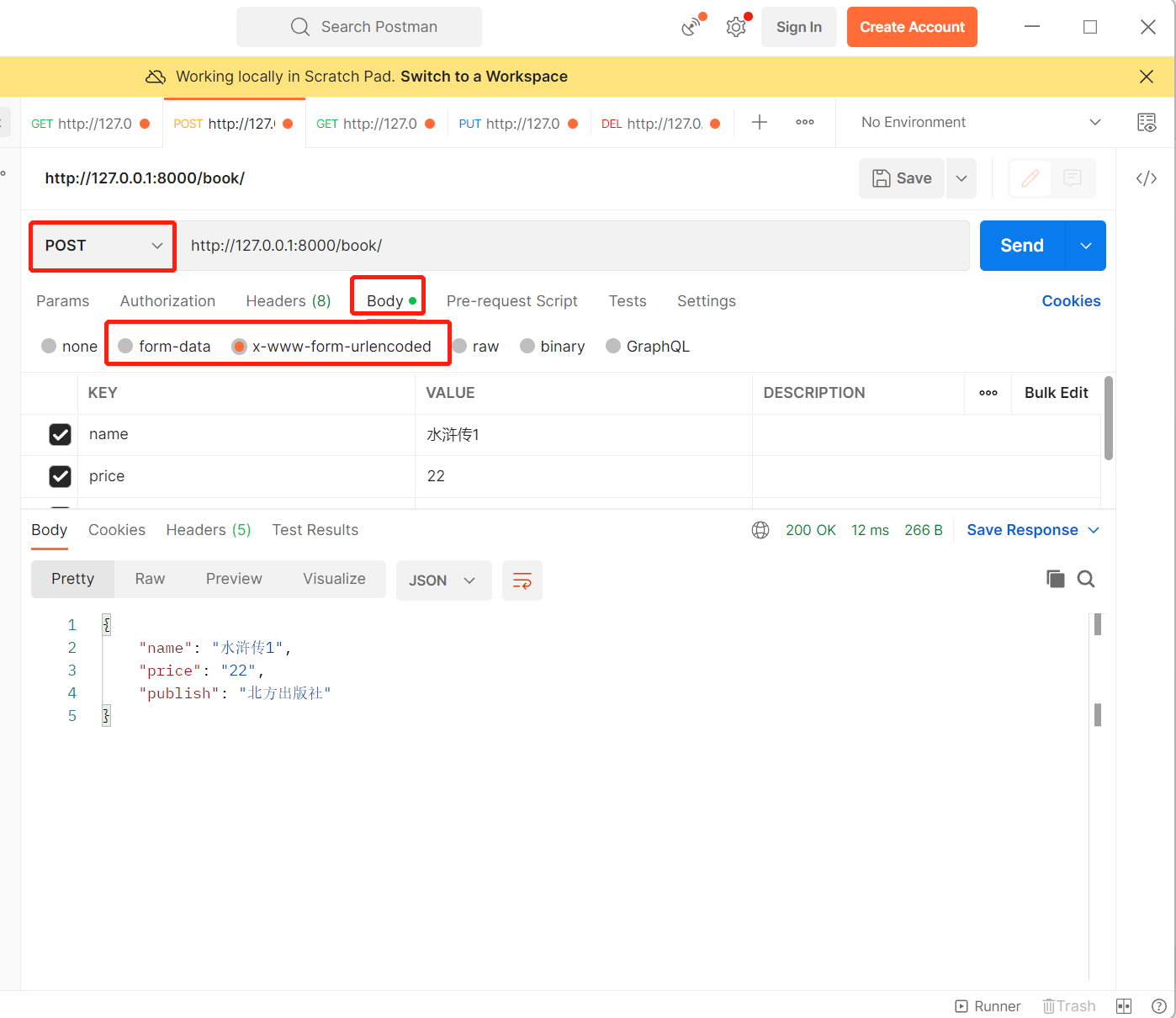Open the Authorization tab

[167, 301]
